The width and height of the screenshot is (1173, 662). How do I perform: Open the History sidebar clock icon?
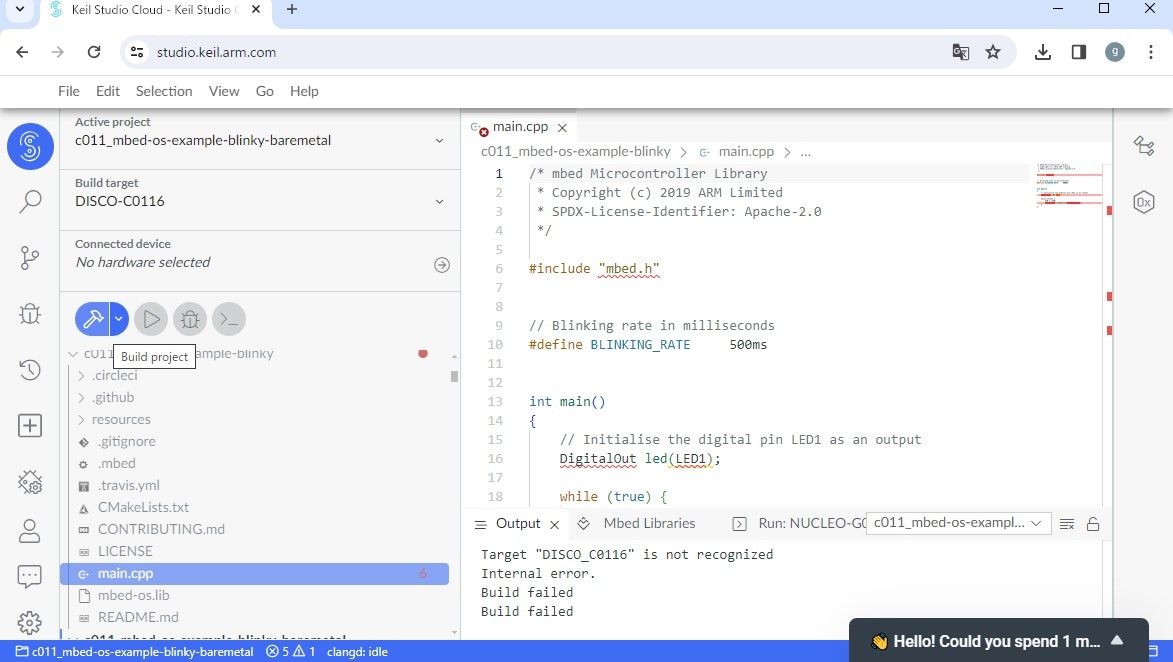click(30, 370)
